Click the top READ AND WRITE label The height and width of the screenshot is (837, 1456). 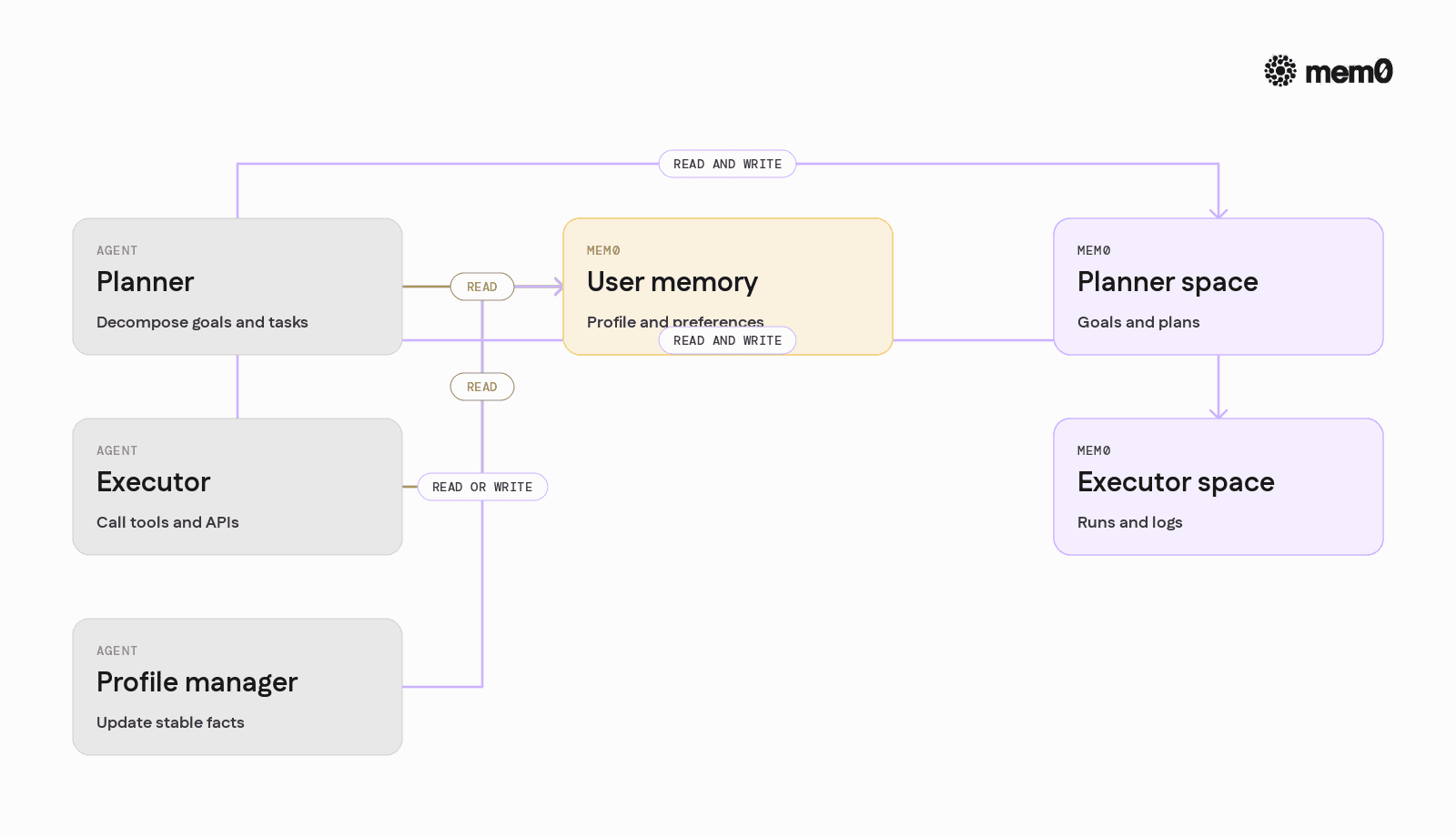[728, 164]
